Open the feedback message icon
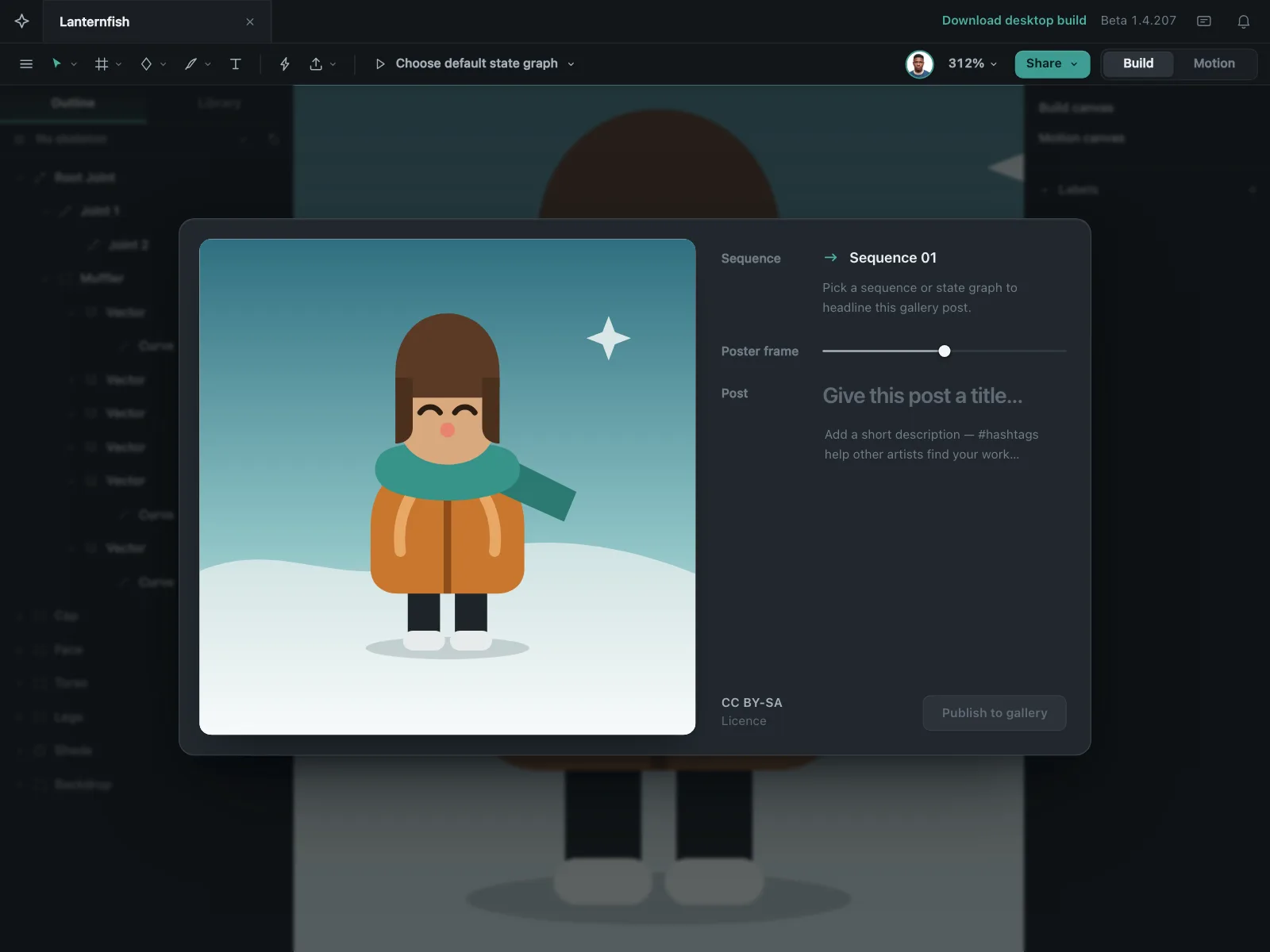 1204,21
